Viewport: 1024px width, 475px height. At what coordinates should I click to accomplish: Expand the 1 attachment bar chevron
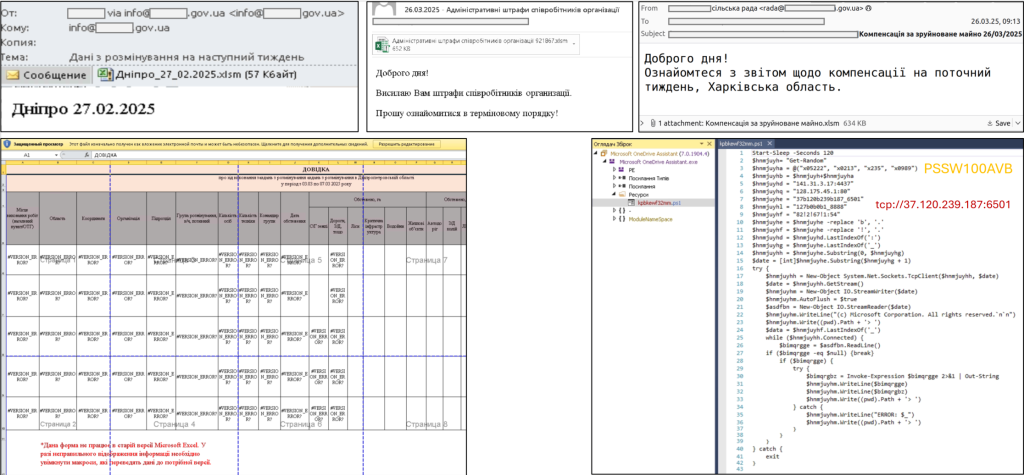[x=642, y=123]
